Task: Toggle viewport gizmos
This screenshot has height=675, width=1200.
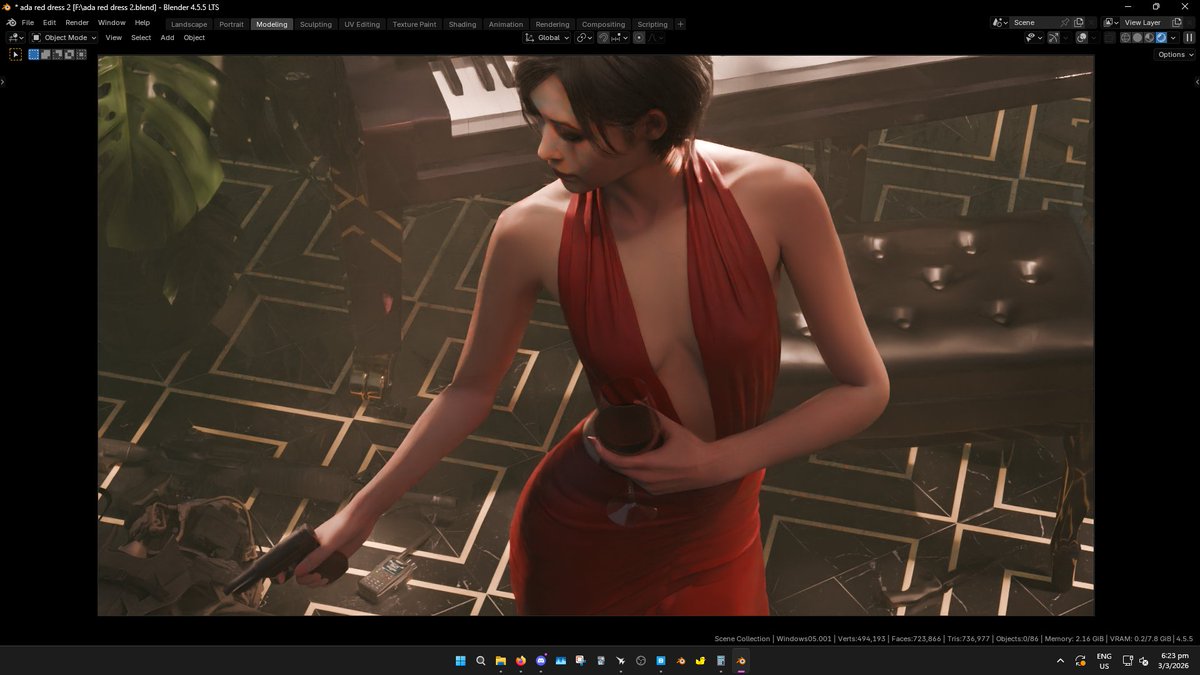Action: [1053, 37]
